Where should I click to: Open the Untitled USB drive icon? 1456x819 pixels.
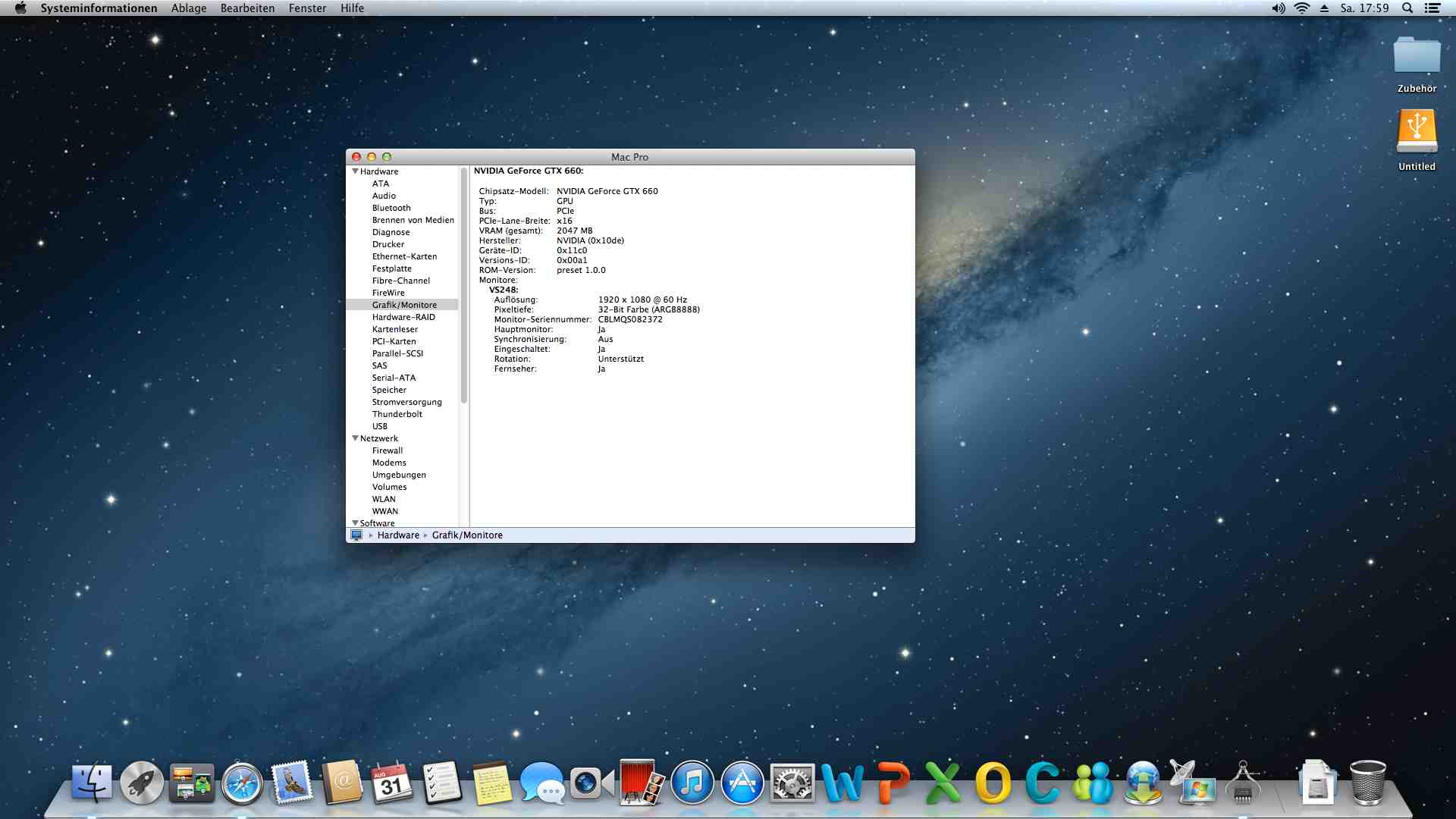click(1417, 132)
